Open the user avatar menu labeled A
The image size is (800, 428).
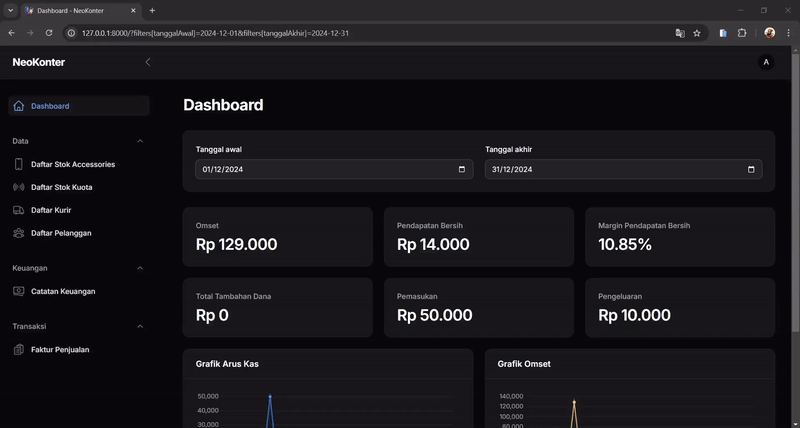click(766, 62)
